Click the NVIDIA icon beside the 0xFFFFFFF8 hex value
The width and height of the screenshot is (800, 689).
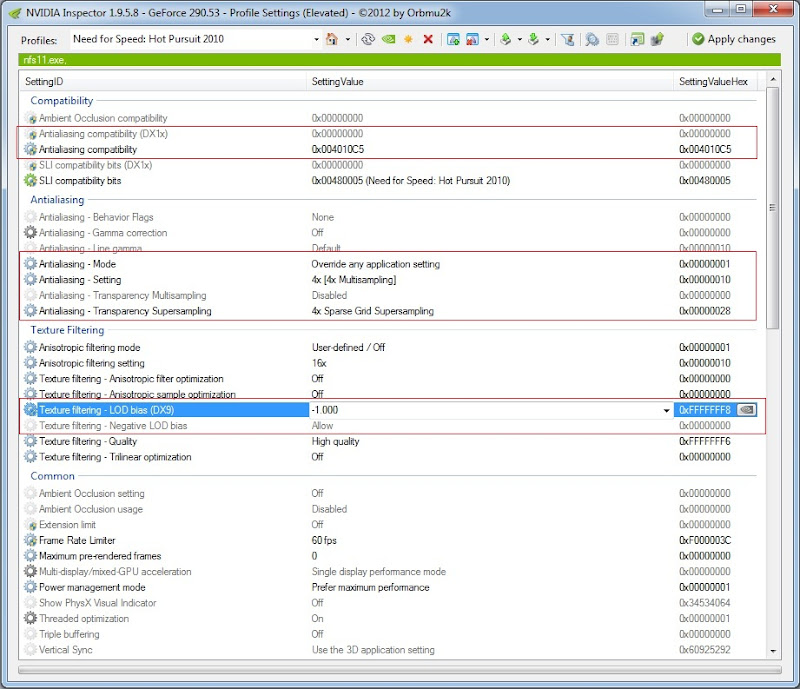tap(747, 410)
